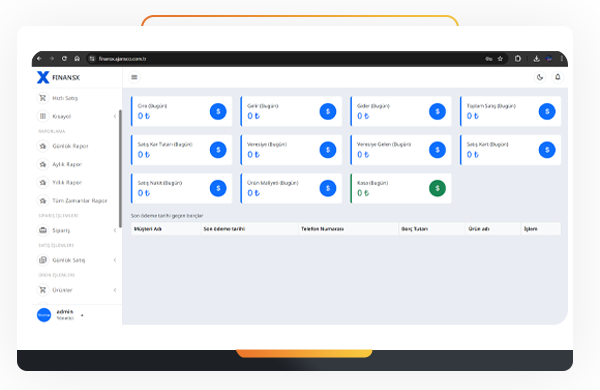Click dollar icon on Ürün Maliyeti card

[328, 188]
